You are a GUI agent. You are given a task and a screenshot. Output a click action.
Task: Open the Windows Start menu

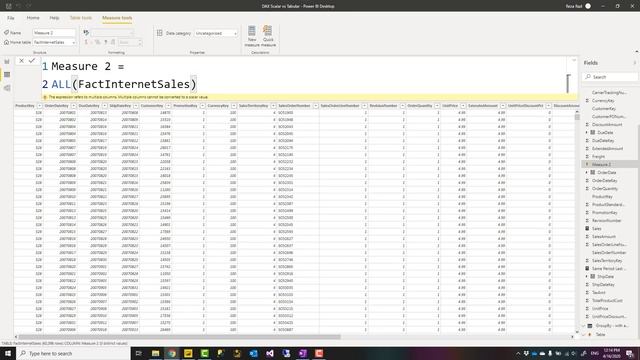pyautogui.click(x=8, y=353)
